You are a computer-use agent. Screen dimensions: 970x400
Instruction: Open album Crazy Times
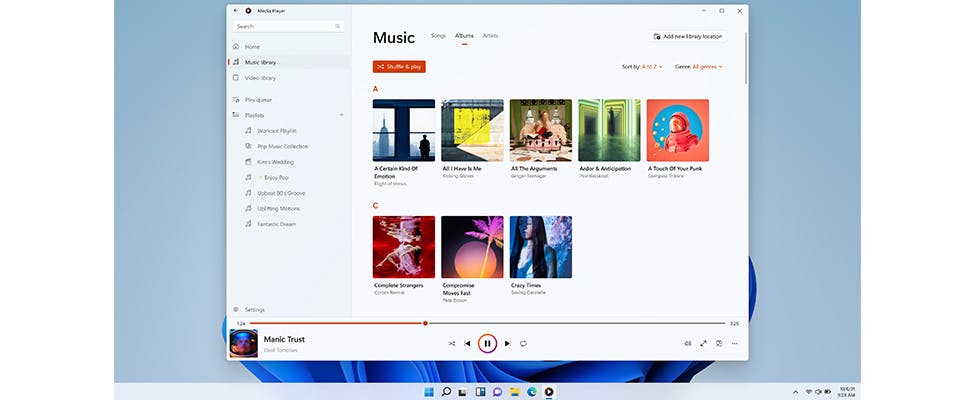tap(541, 247)
